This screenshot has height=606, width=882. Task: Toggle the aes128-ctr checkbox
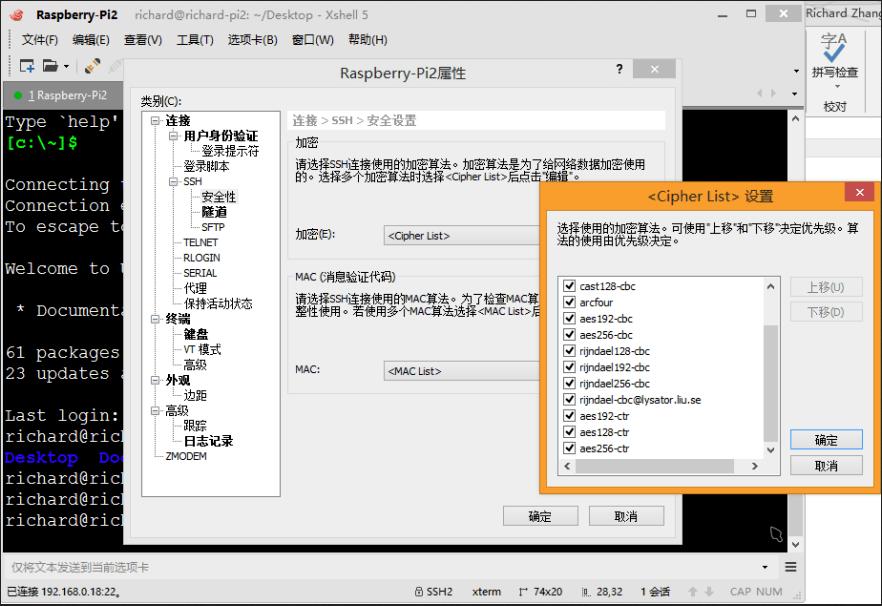(x=569, y=432)
